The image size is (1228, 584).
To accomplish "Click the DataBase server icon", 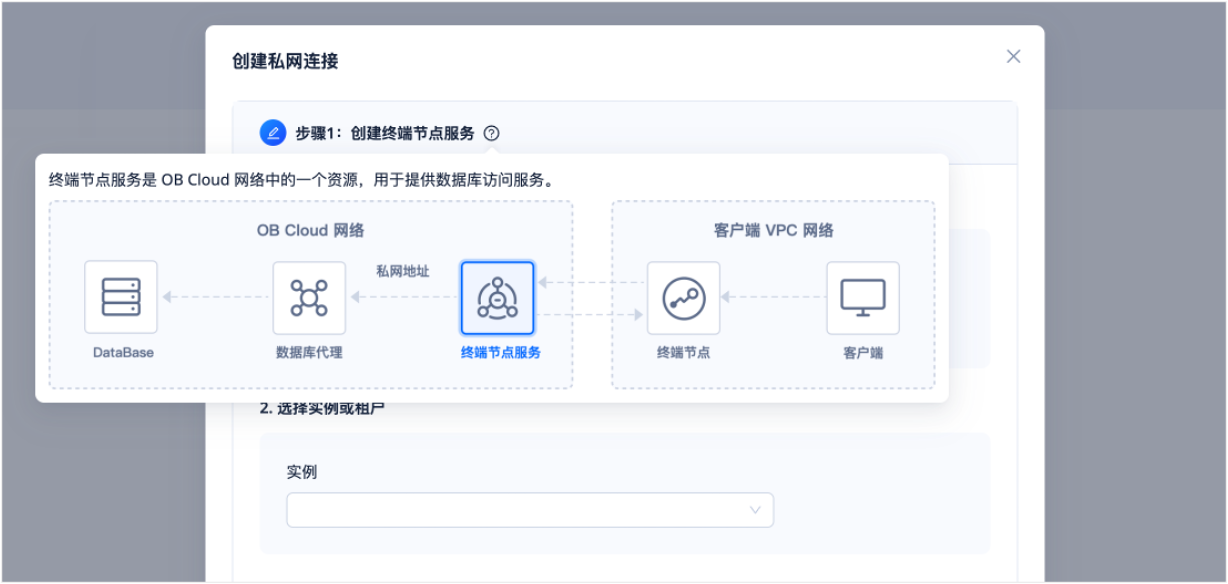I will click(121, 297).
